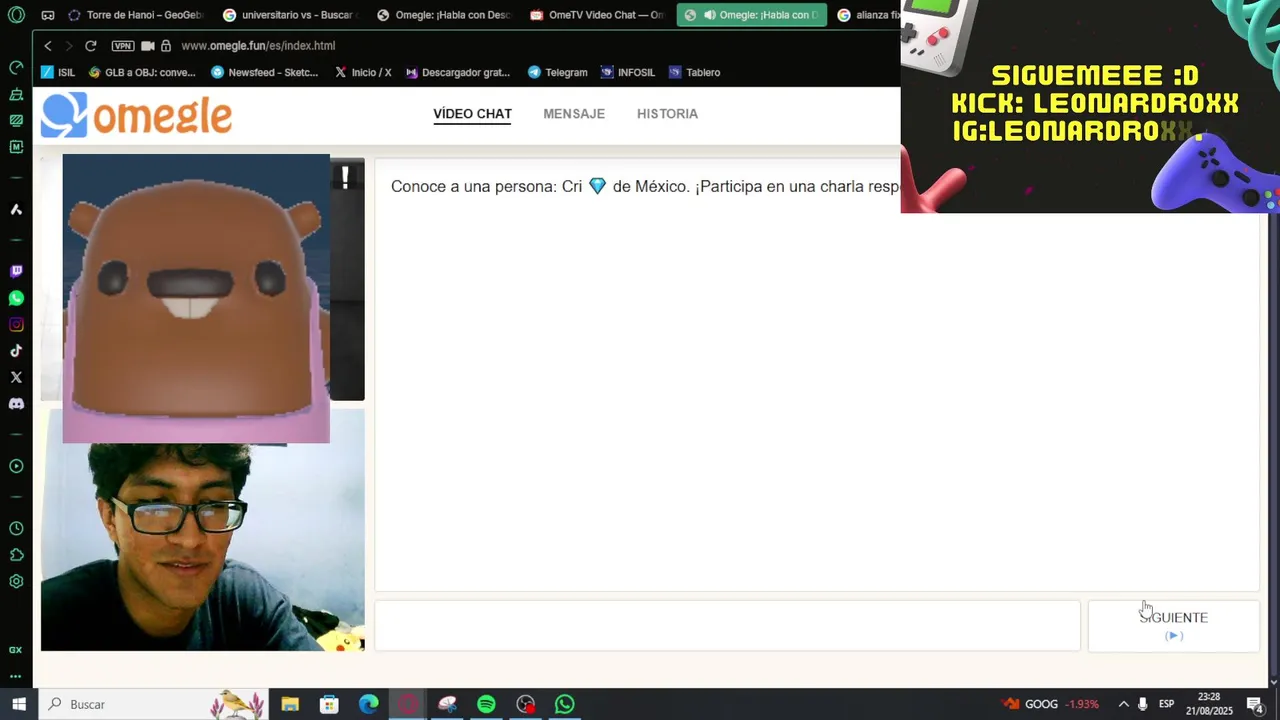Click the Windows taskbar Buscar search box
The image size is (1280, 720).
click(x=155, y=704)
